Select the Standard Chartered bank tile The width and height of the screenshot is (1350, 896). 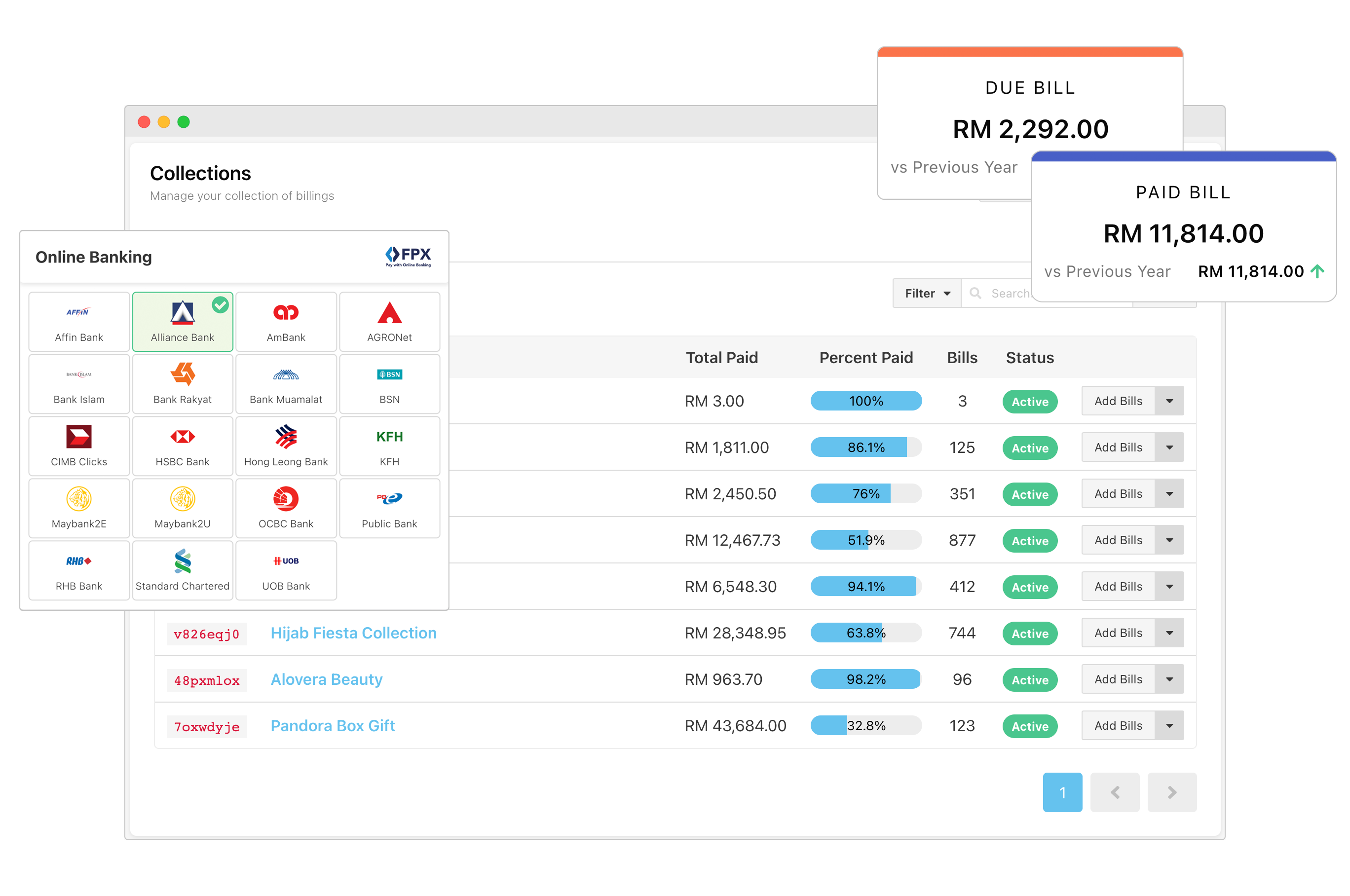182,570
